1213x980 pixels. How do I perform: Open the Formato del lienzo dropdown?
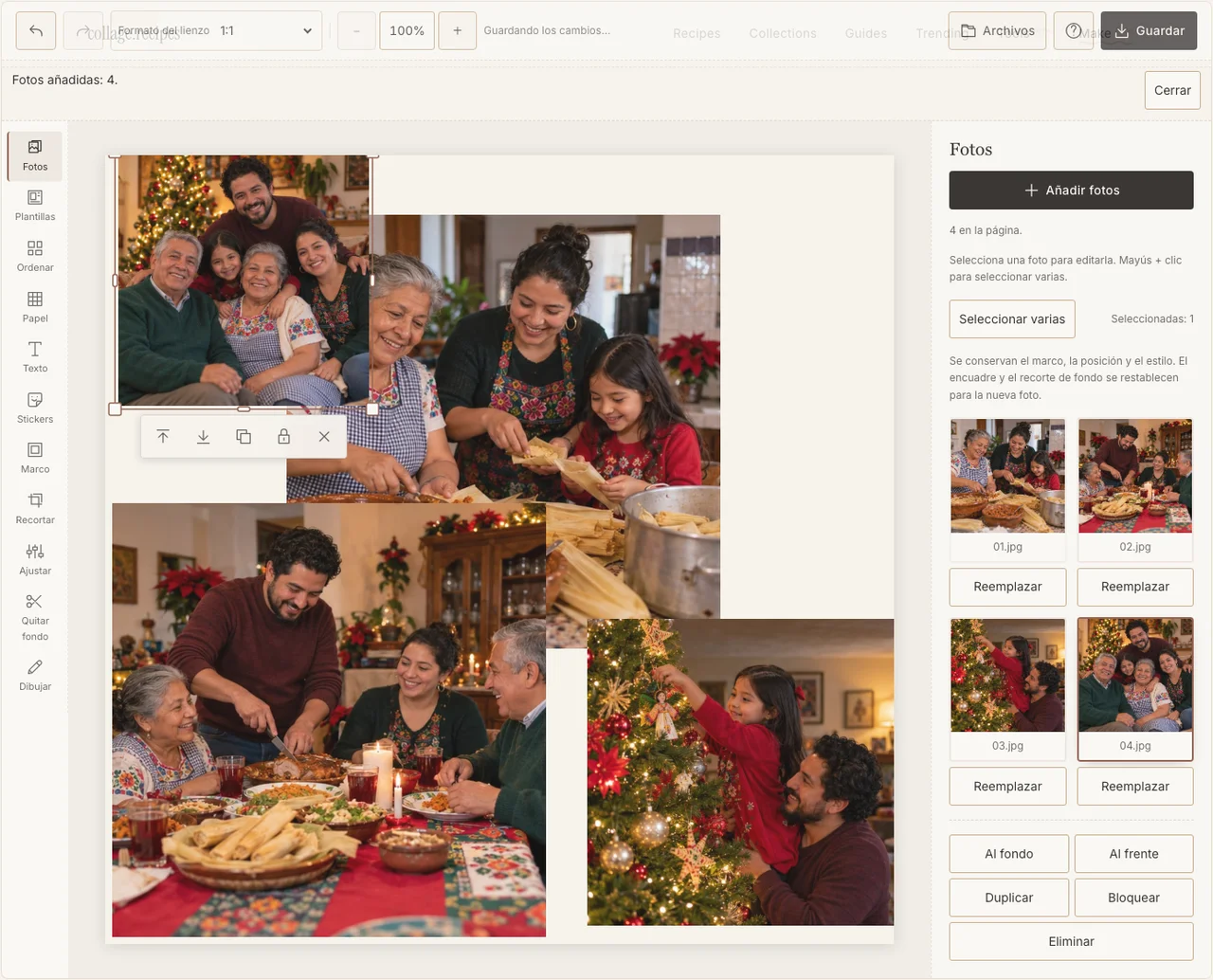click(216, 30)
